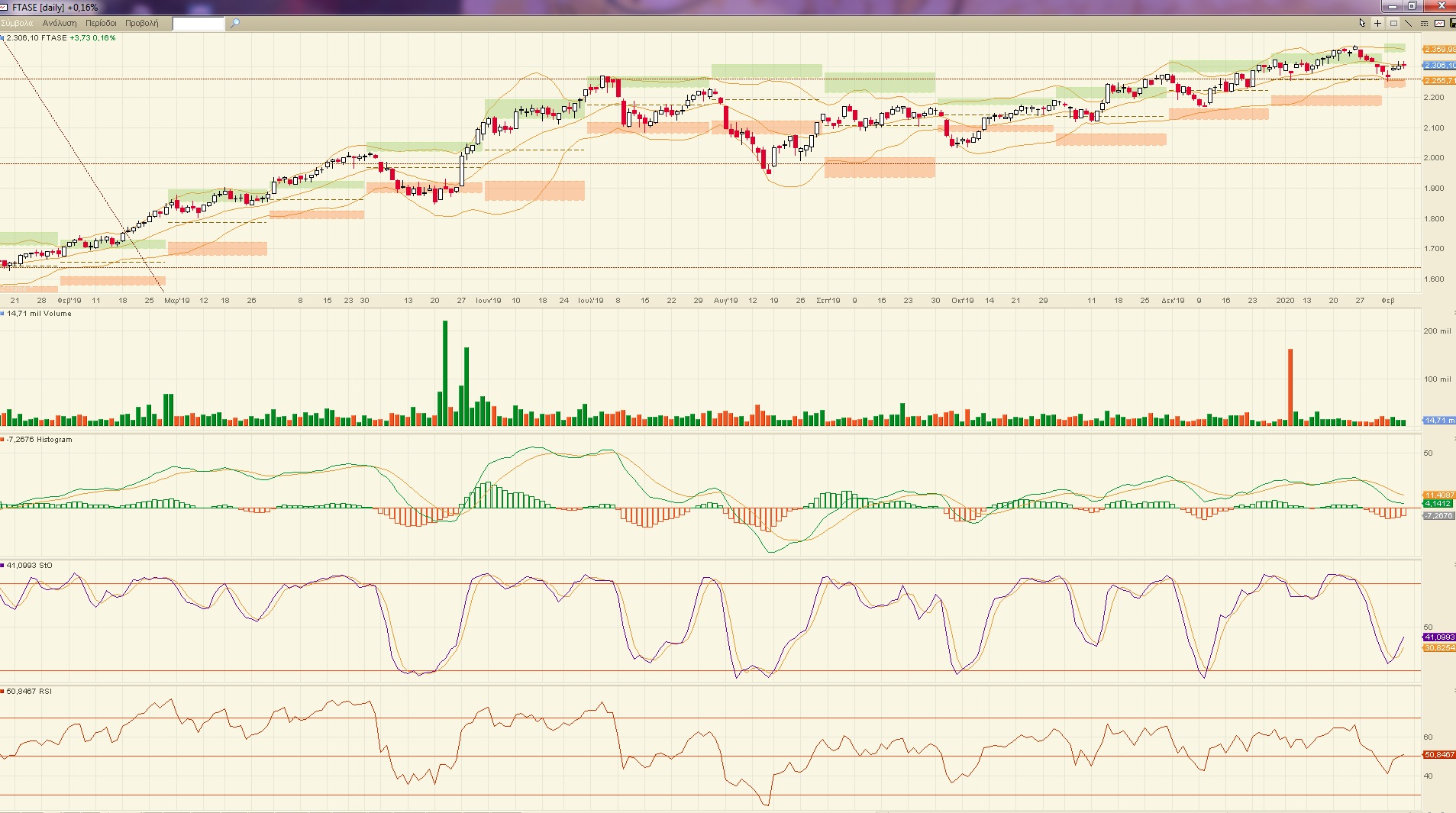1456x813 pixels.
Task: Activate the crosshair cursor tool
Action: tap(1378, 23)
